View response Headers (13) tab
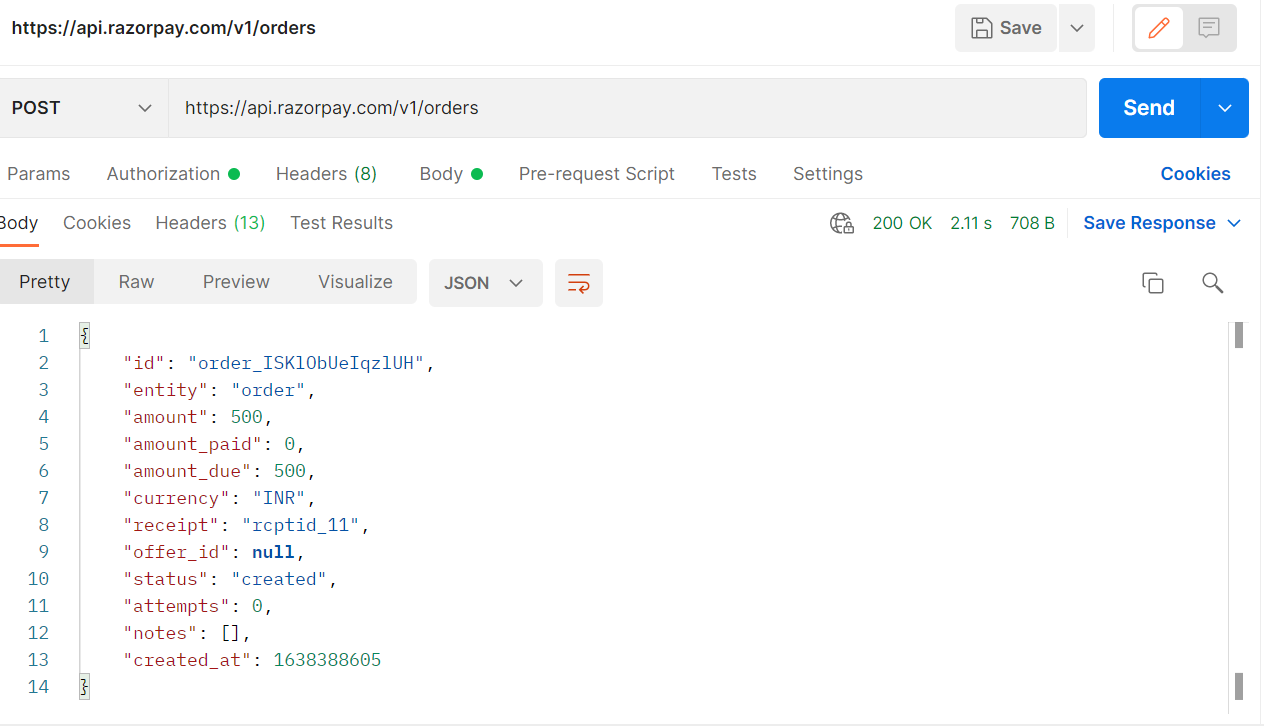This screenshot has width=1264, height=727. pyautogui.click(x=209, y=222)
